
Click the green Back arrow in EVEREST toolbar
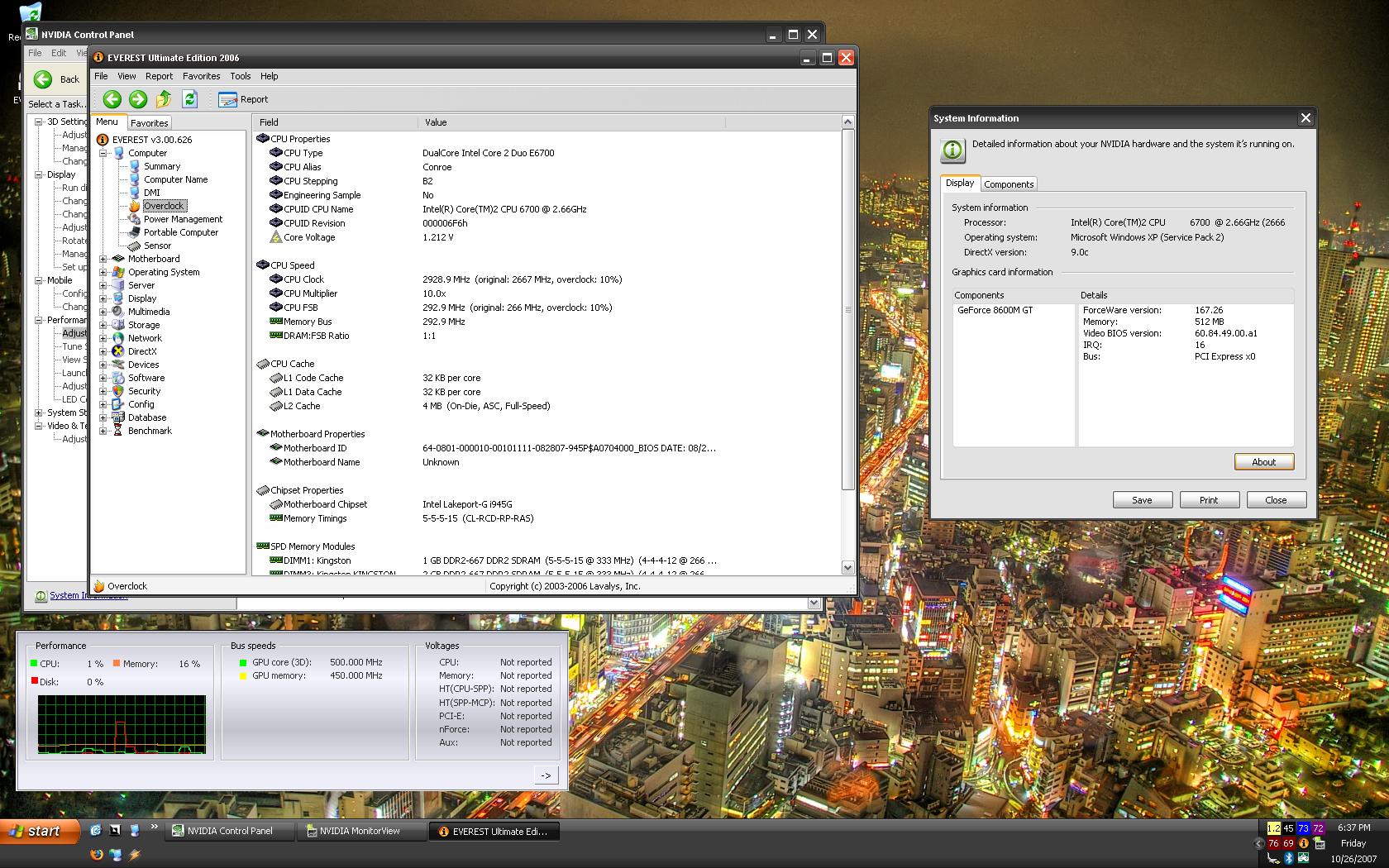tap(112, 99)
